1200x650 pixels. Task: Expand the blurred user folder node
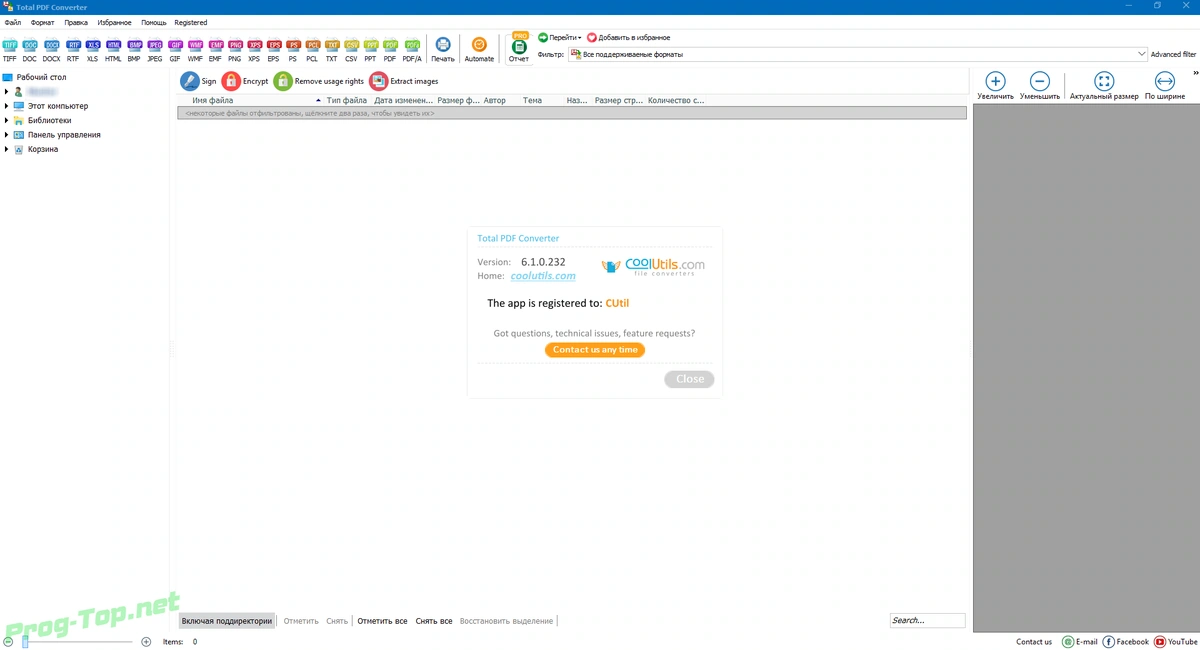6,91
